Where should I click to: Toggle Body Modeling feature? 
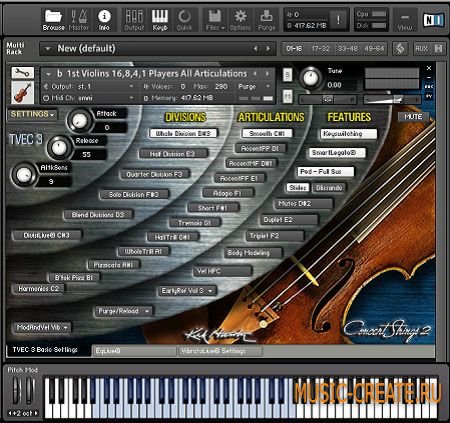[x=253, y=253]
